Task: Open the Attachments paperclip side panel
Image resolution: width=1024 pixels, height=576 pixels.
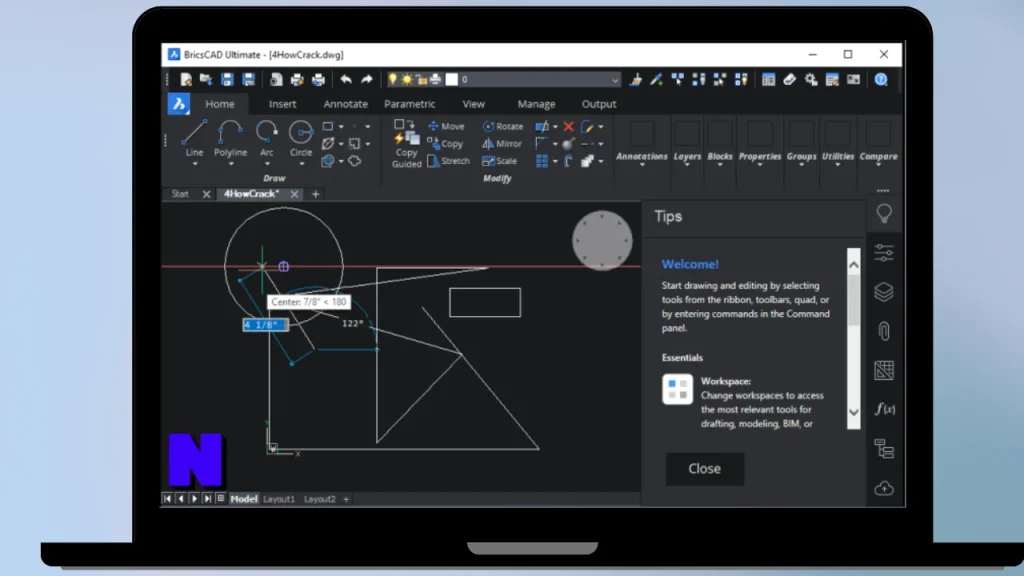Action: (884, 331)
